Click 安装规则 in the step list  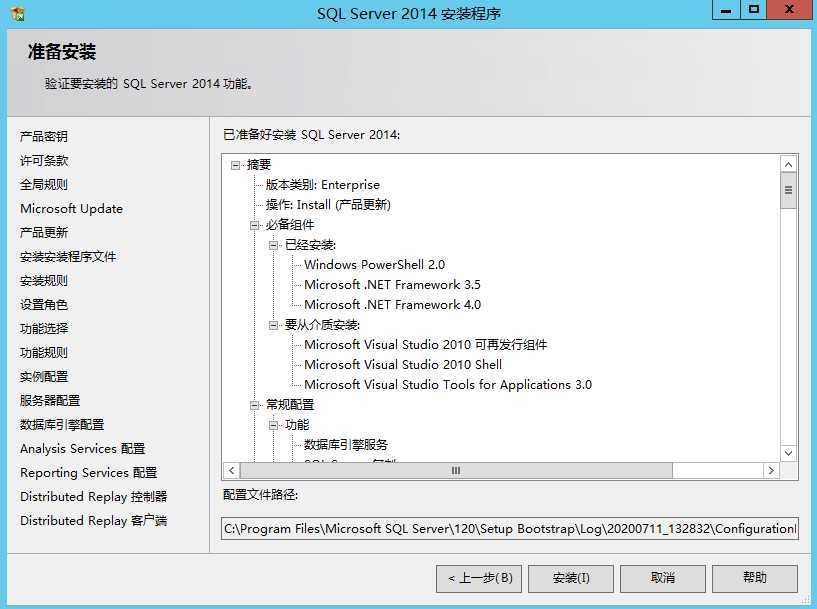click(x=44, y=281)
